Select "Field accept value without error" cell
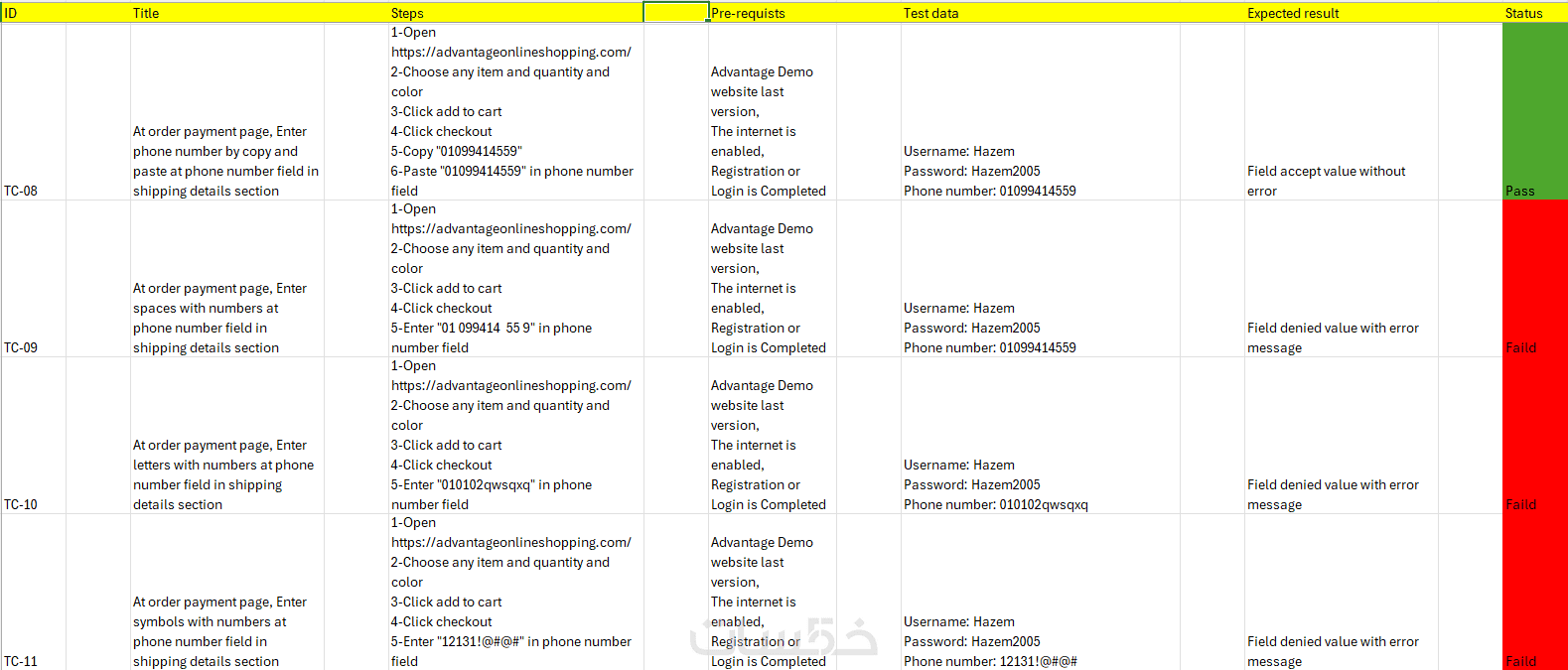1568x670 pixels. [x=1341, y=111]
